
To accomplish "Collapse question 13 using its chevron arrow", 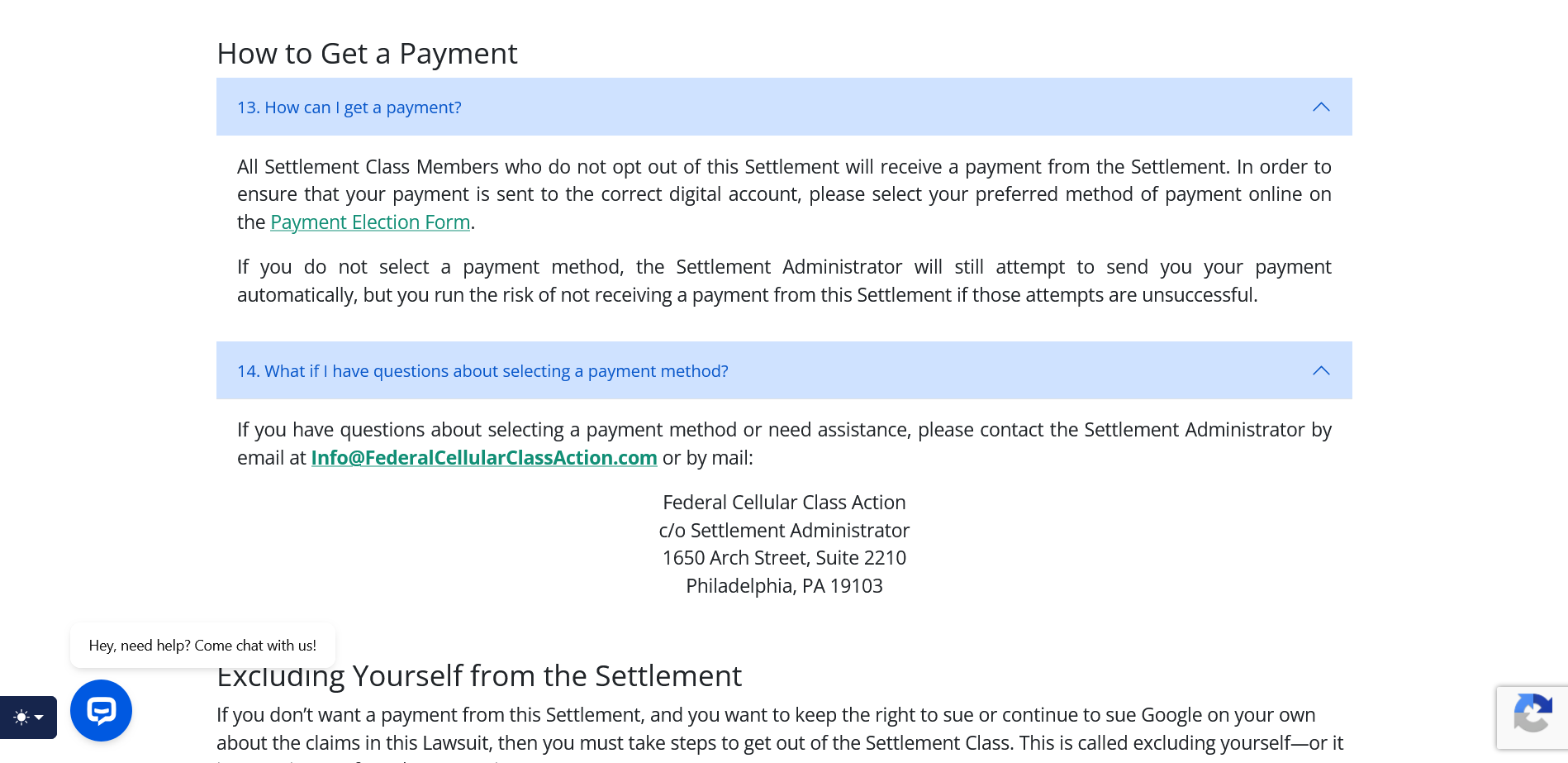I will click(1320, 107).
